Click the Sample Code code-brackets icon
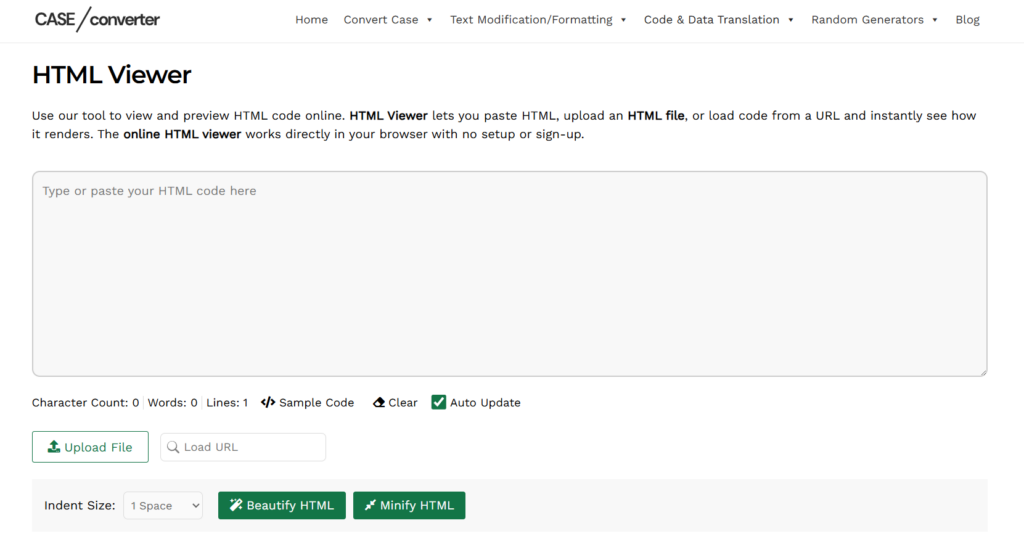The height and width of the screenshot is (544, 1024). tap(268, 402)
